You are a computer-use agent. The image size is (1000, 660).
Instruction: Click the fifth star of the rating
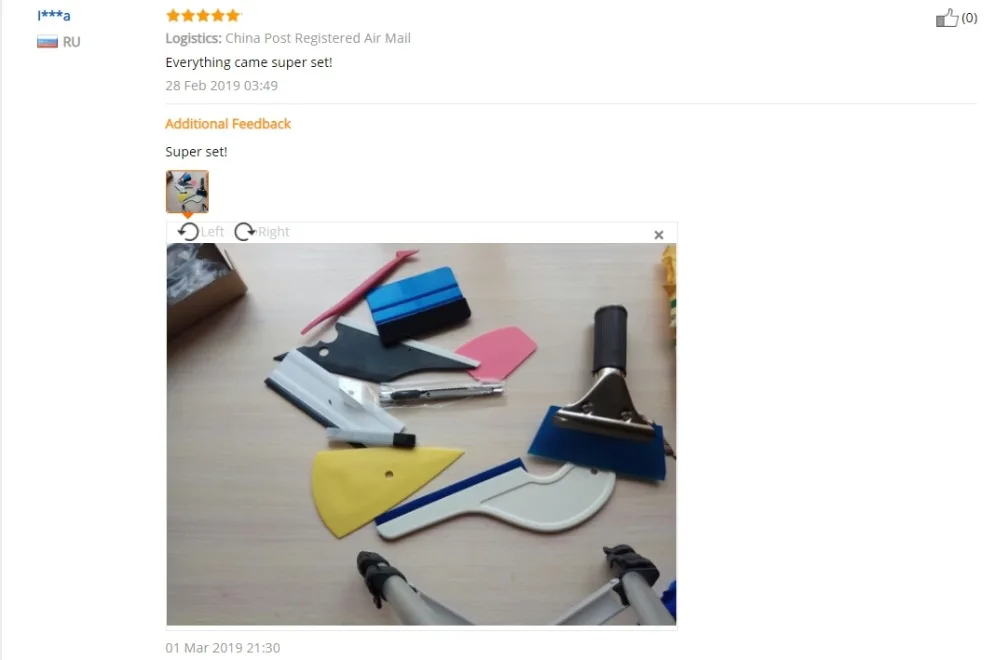pos(233,15)
